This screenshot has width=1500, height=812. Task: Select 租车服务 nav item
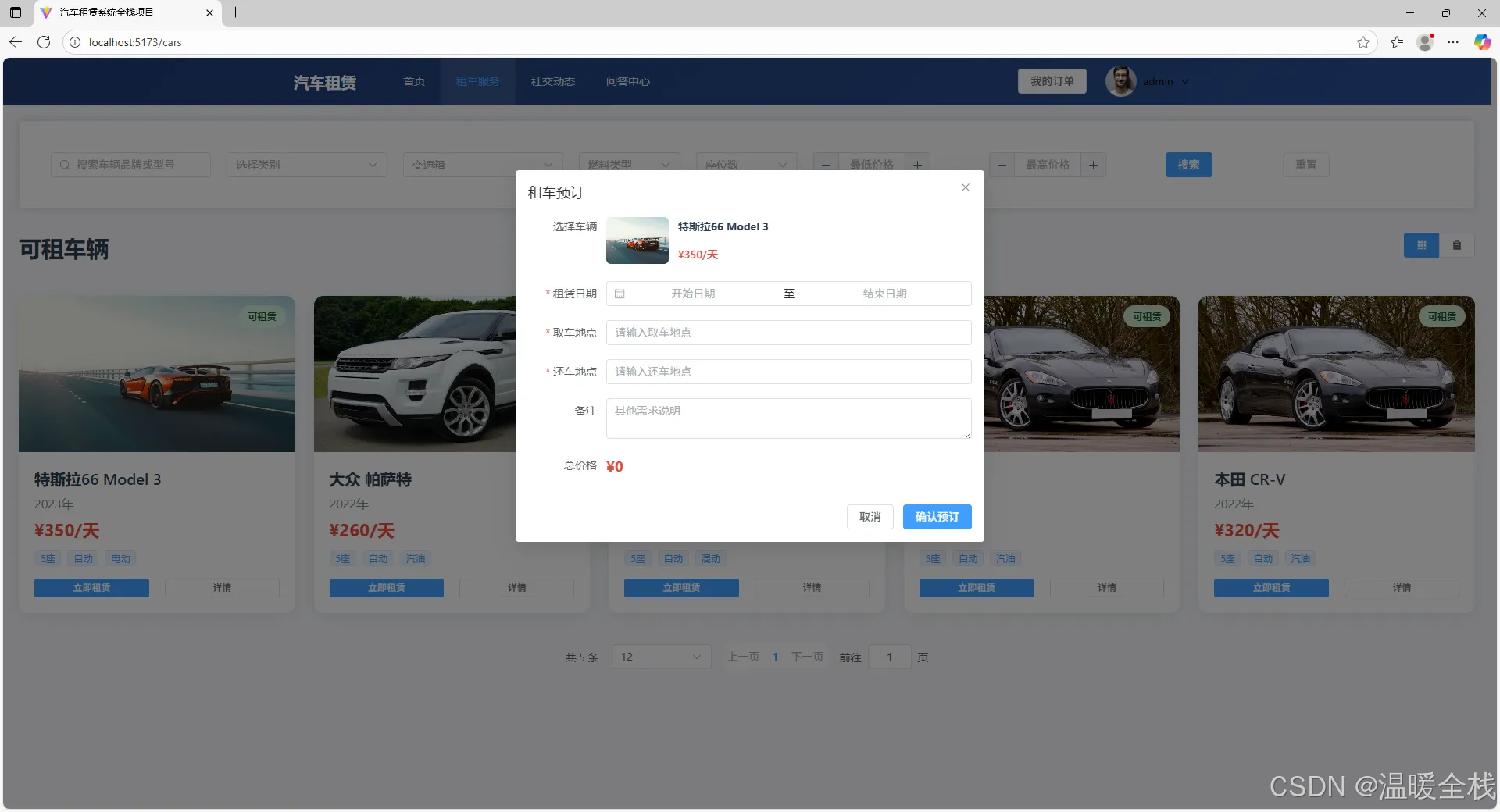pyautogui.click(x=477, y=81)
